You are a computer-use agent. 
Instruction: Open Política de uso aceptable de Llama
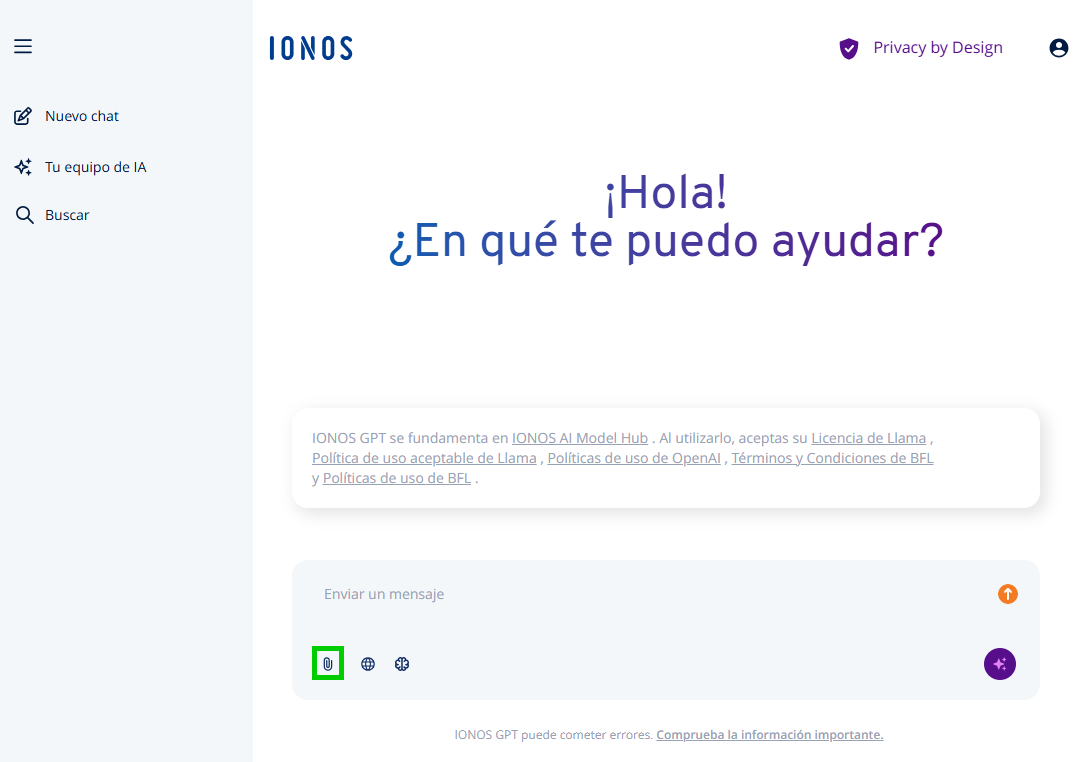click(424, 458)
